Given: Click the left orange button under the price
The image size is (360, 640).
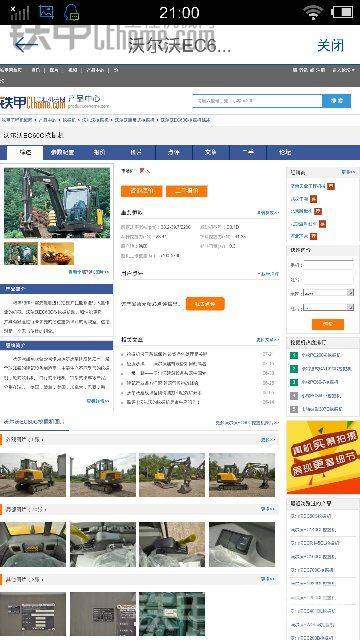Looking at the screenshot, I should tap(142, 191).
